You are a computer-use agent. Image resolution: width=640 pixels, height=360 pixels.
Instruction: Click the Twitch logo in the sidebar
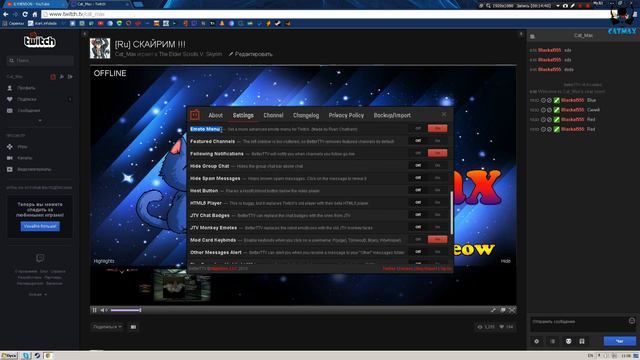pos(40,40)
